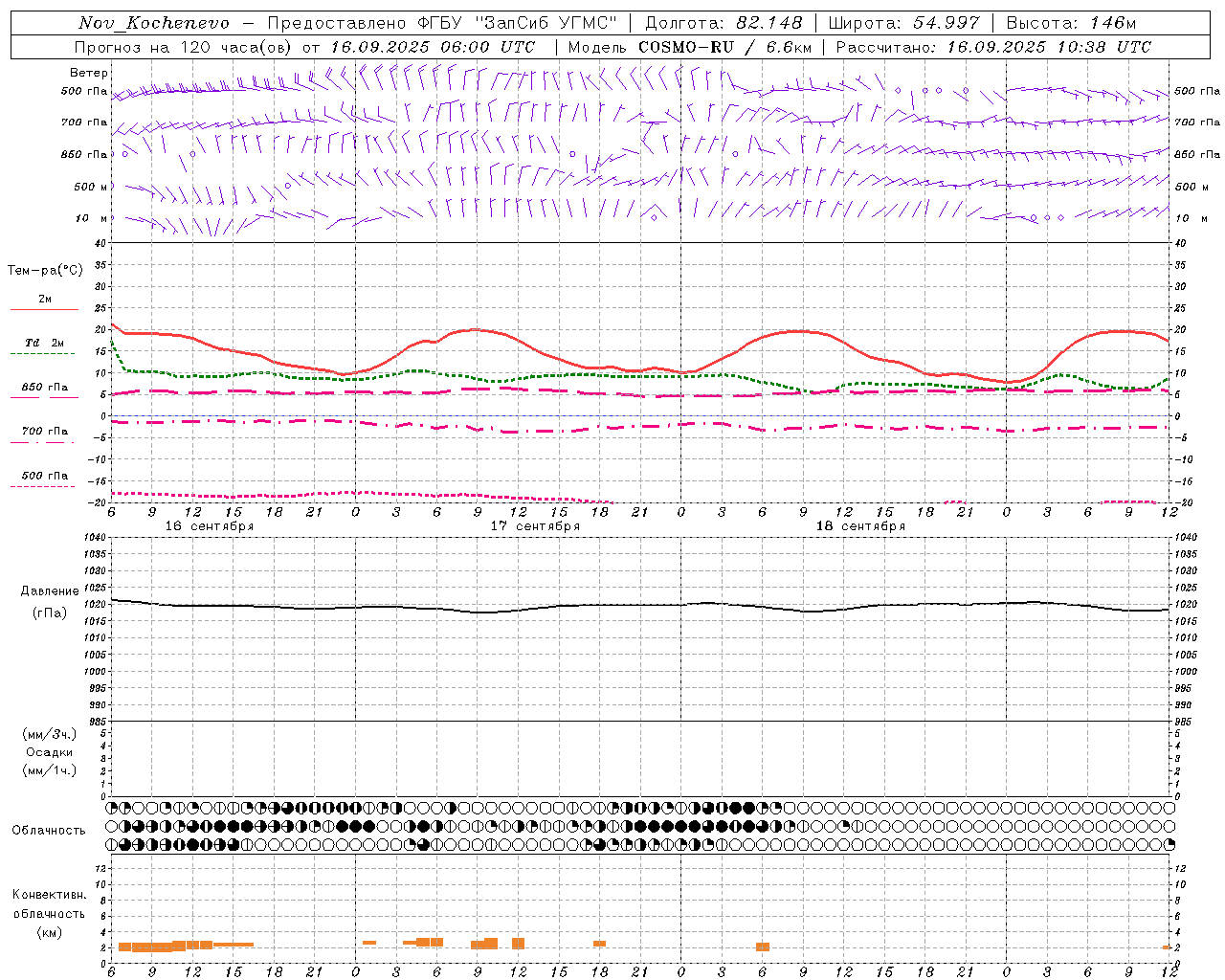The width and height of the screenshot is (1225, 980).
Task: Click the Конвективн. panel label
Action: pyautogui.click(x=50, y=895)
